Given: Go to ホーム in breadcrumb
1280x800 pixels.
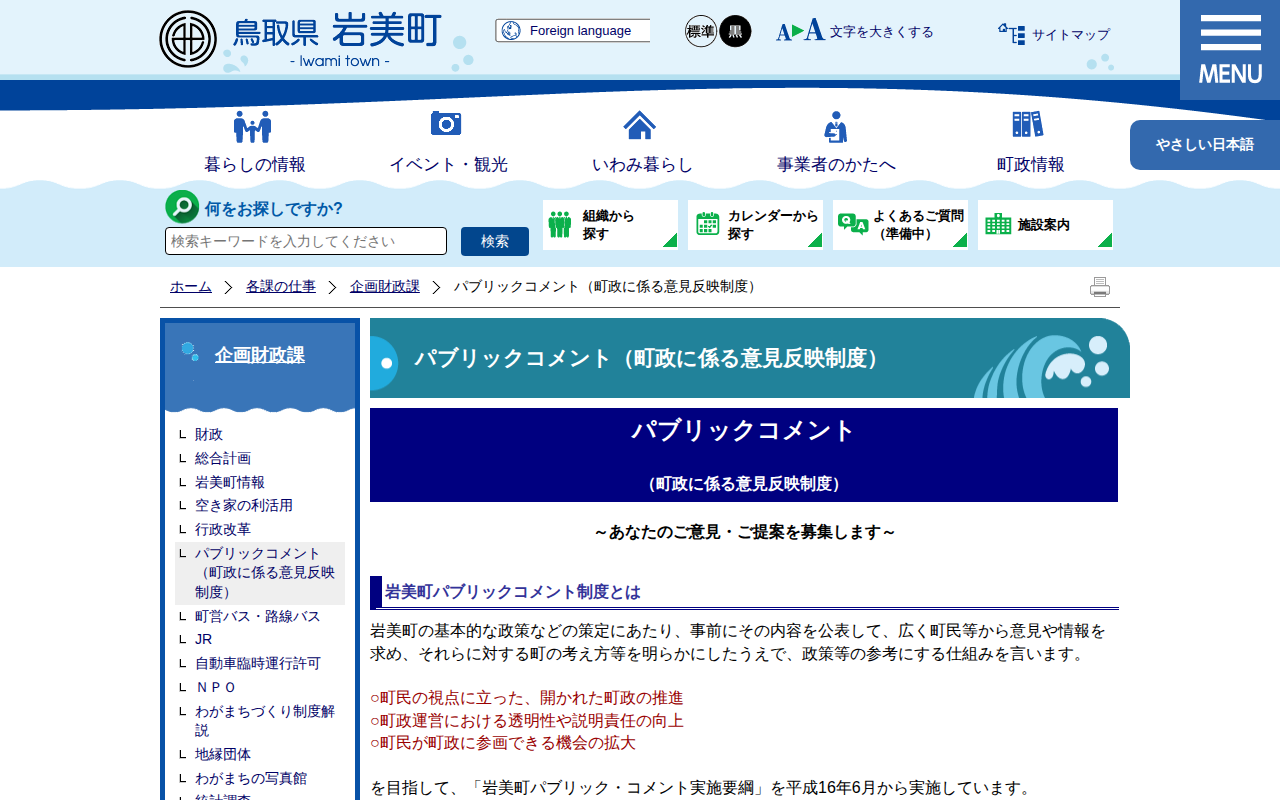Looking at the screenshot, I should click(191, 287).
